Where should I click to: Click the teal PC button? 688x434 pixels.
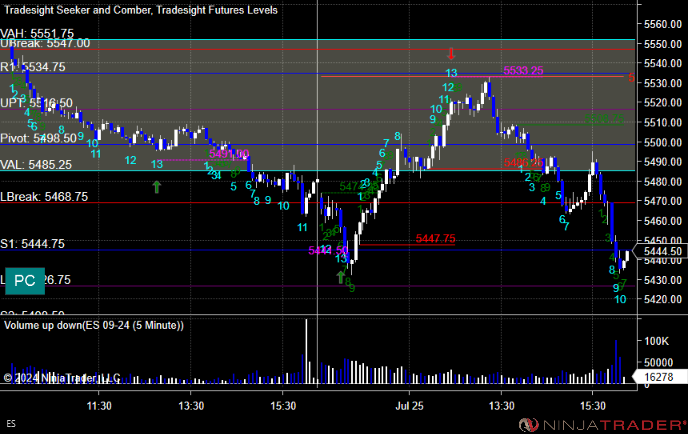click(x=25, y=281)
